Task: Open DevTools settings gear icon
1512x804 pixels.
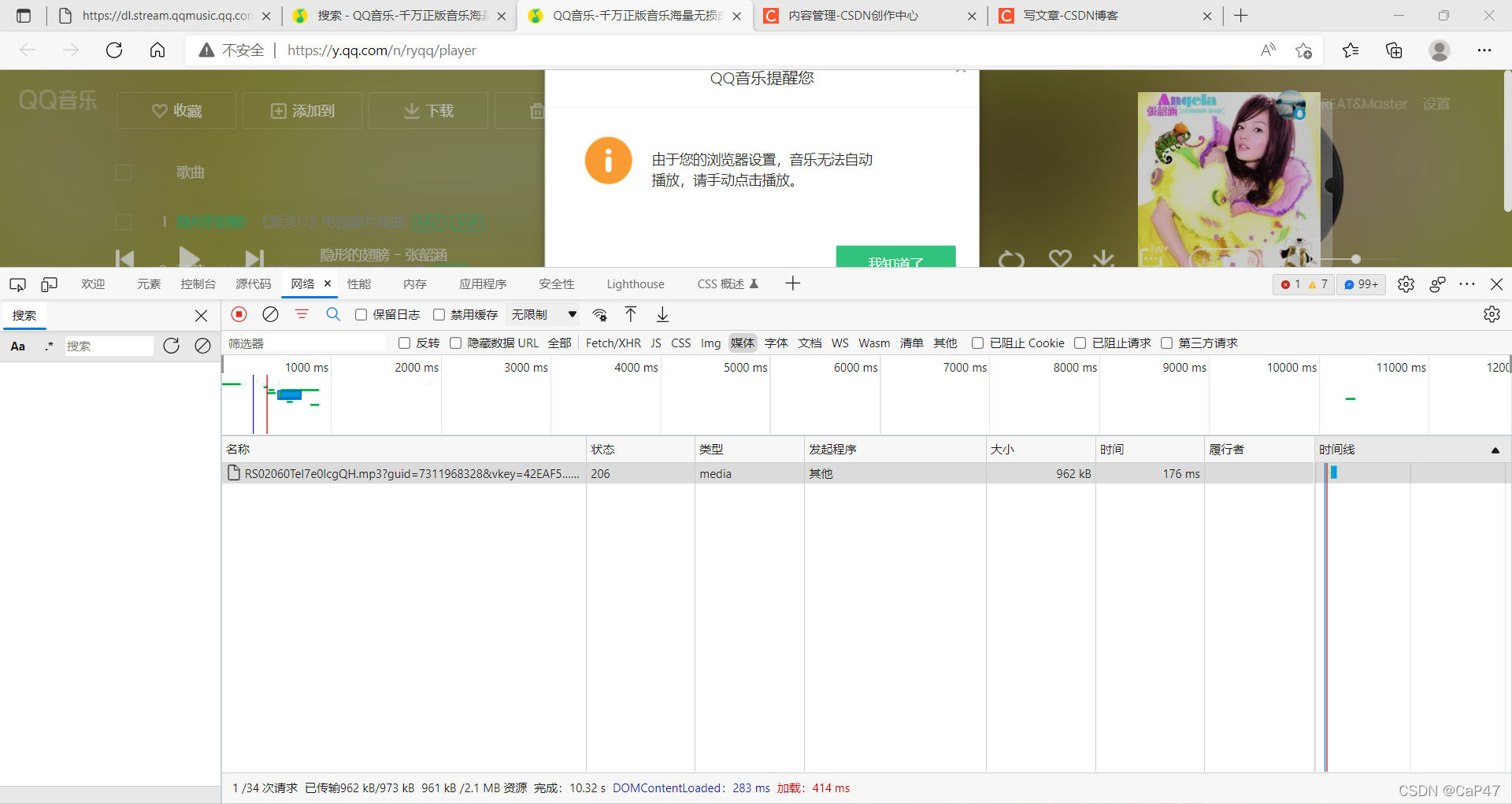Action: coord(1406,284)
